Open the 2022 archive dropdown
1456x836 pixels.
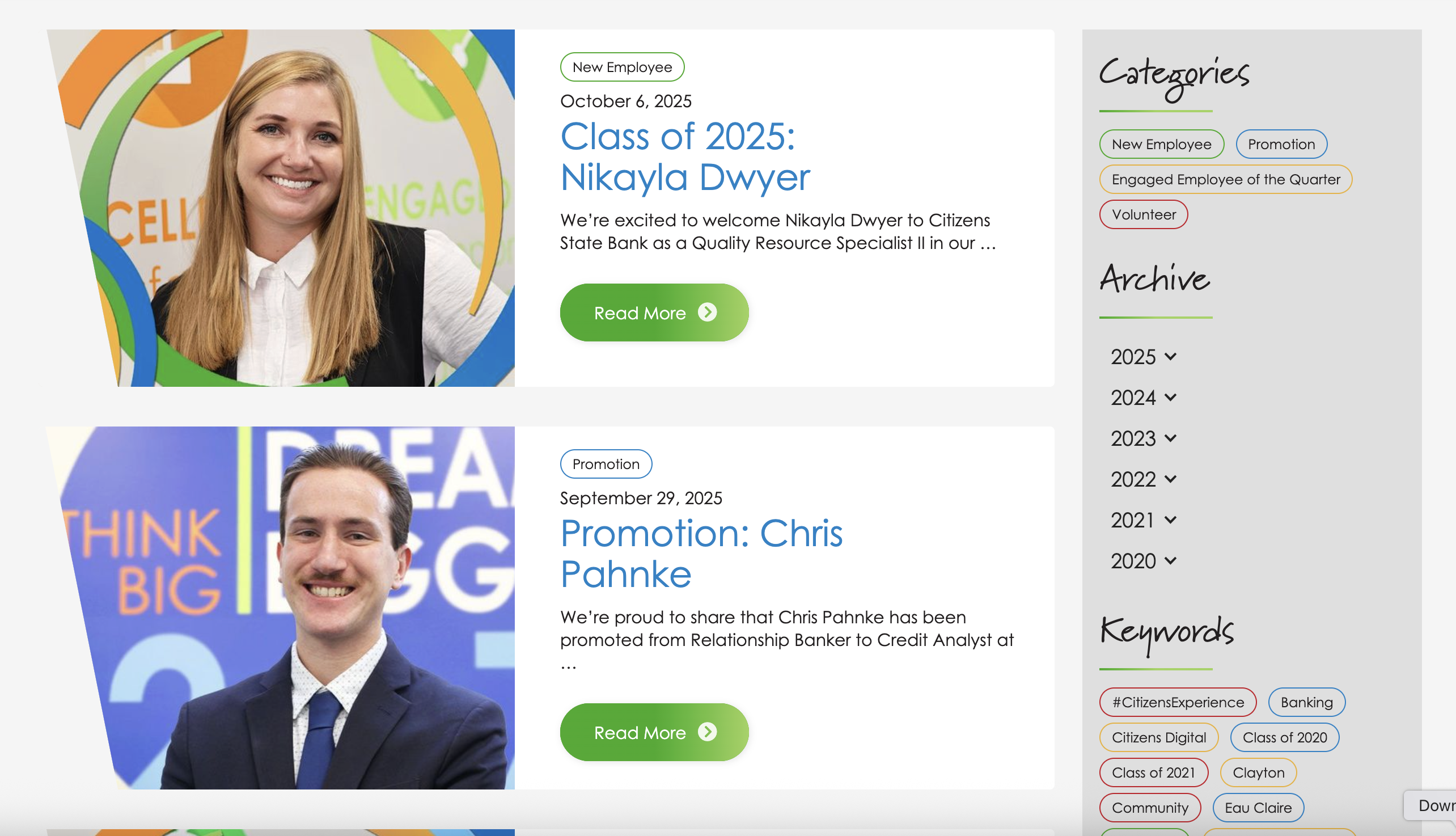(1143, 479)
